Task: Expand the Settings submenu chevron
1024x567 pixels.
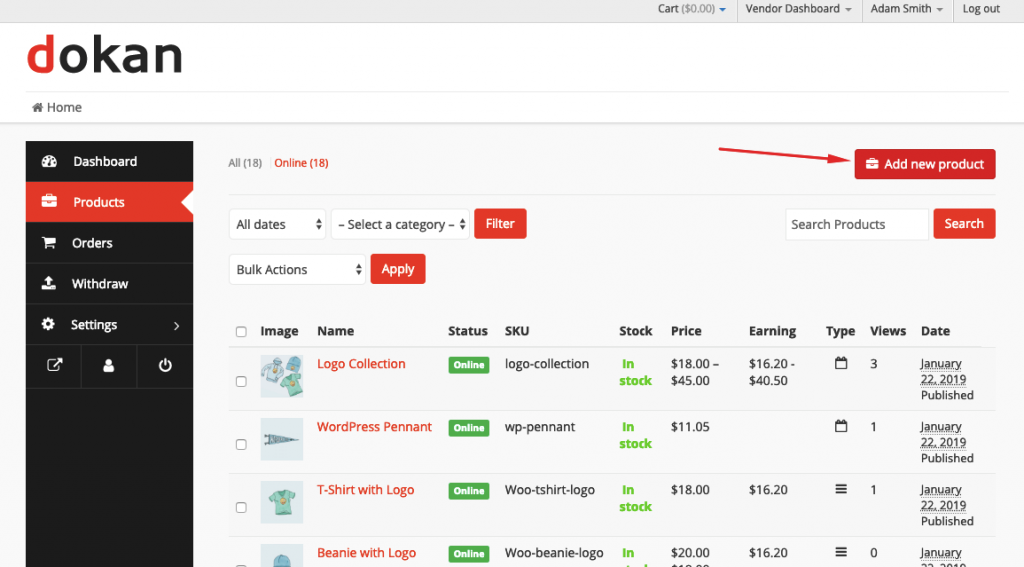Action: [176, 325]
